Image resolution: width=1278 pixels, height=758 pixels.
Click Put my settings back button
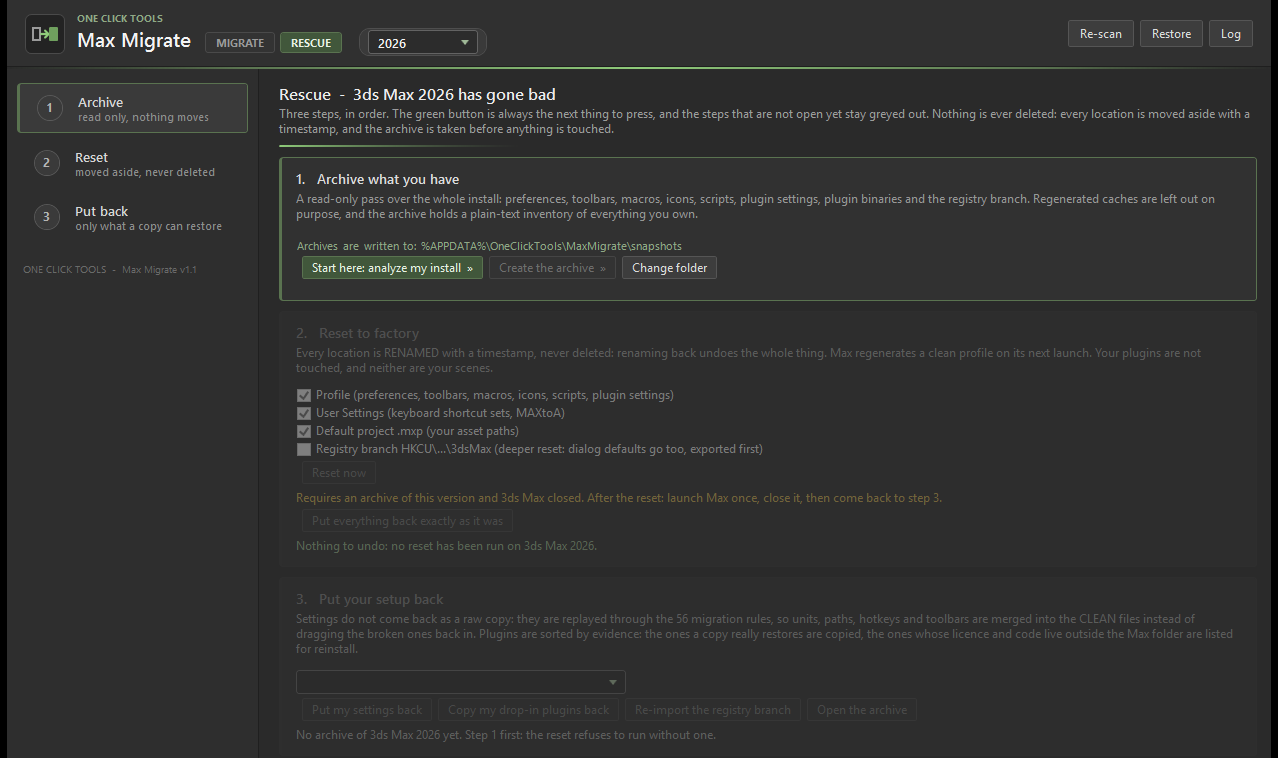point(367,710)
